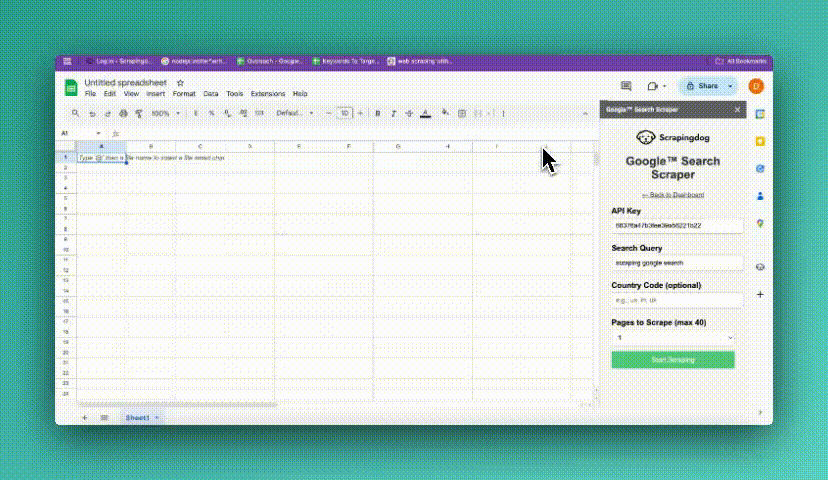Open the Format menu
828x480 pixels.
pos(184,94)
